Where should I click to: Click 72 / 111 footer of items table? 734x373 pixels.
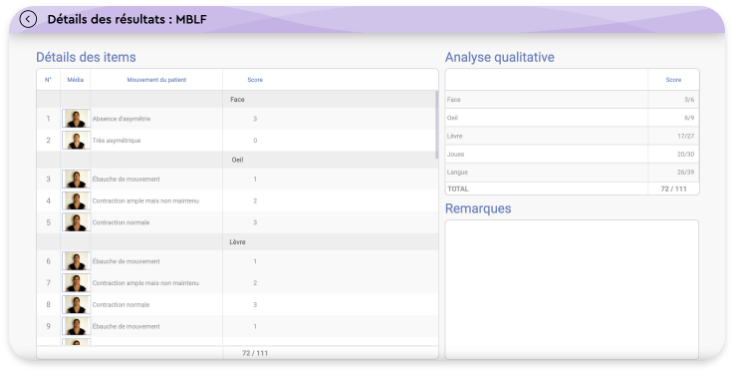click(255, 353)
